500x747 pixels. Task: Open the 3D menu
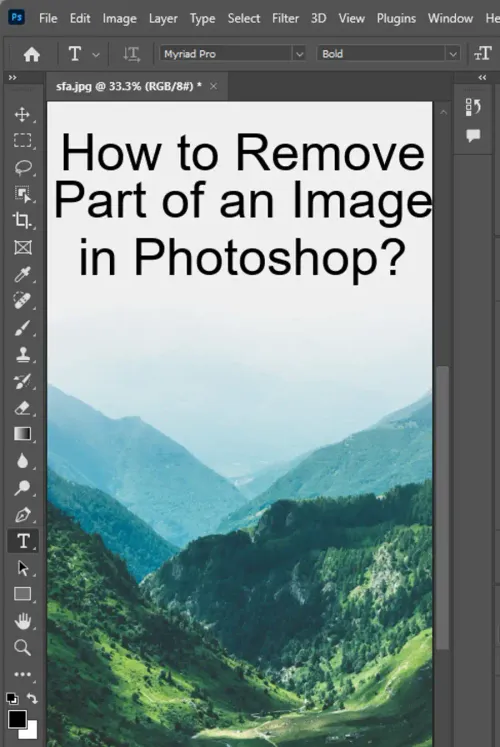[319, 18]
